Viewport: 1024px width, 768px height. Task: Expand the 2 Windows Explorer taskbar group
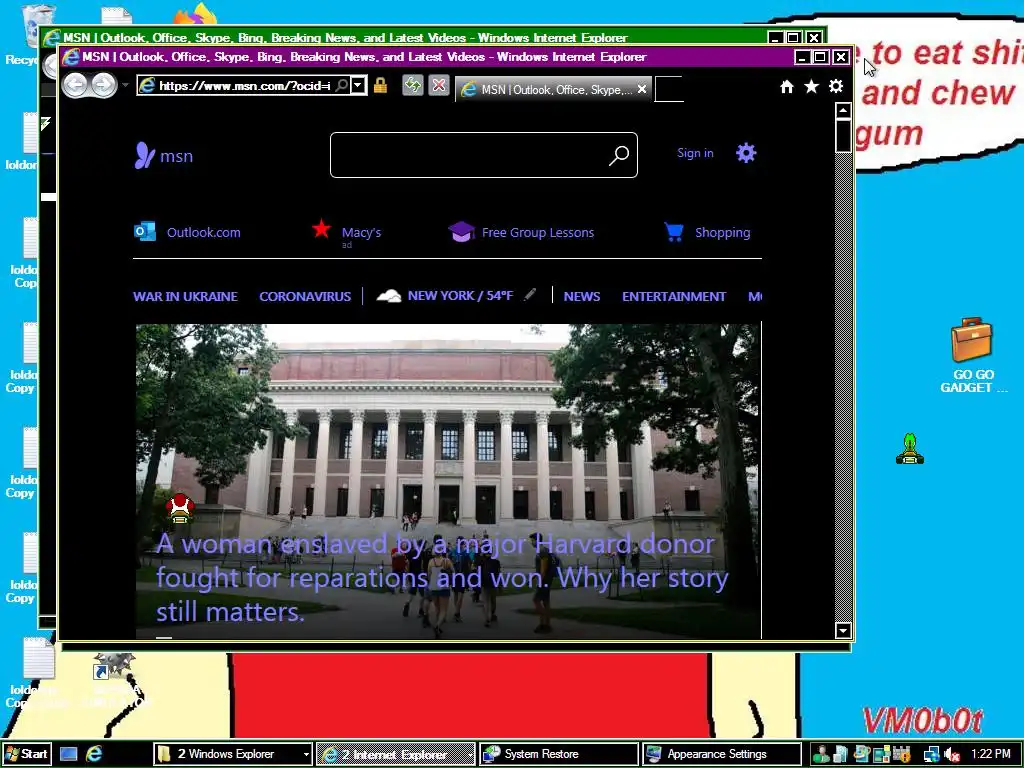click(232, 754)
